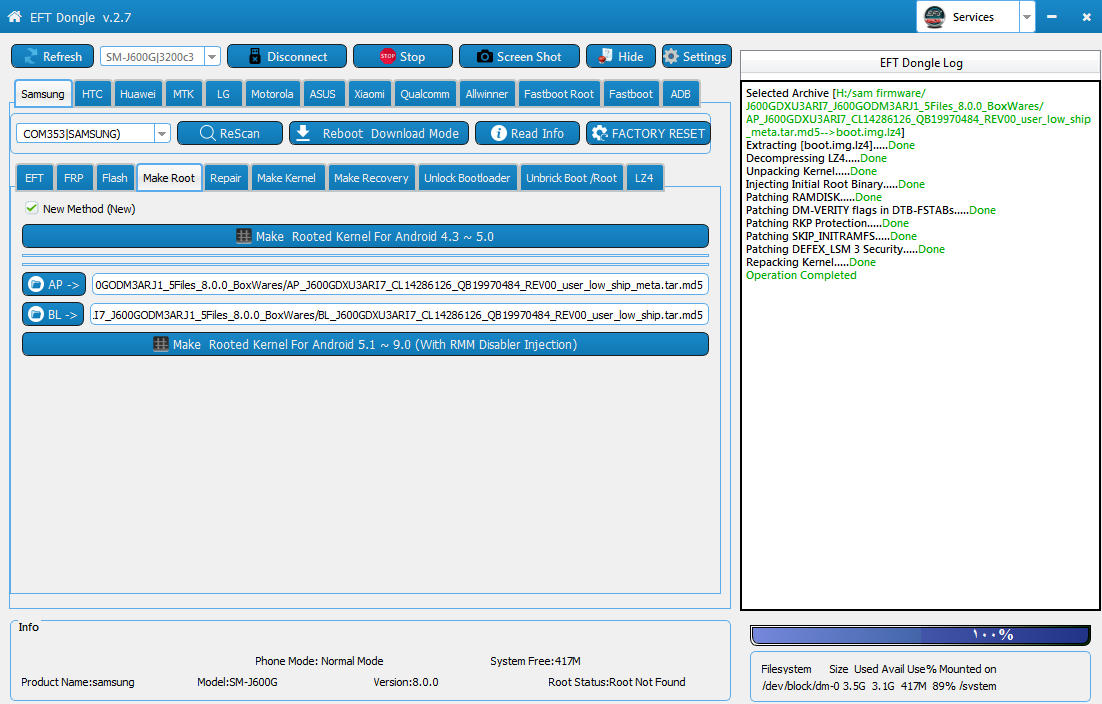Click the BL file path field
Screen dimensions: 1102x704
click(x=399, y=315)
